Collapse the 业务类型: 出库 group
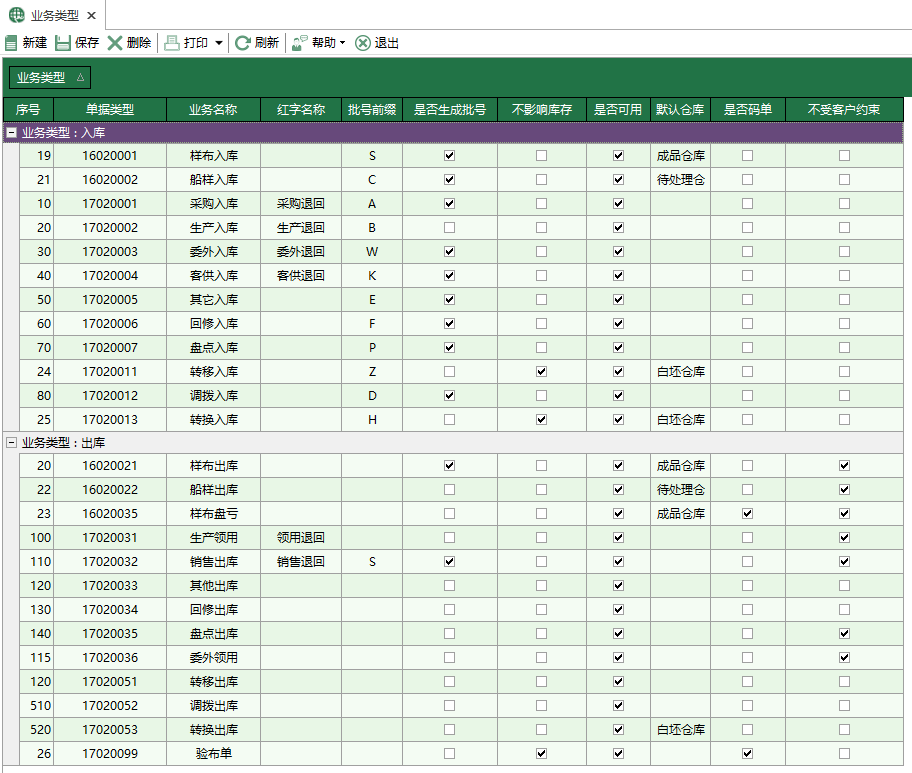 point(10,442)
